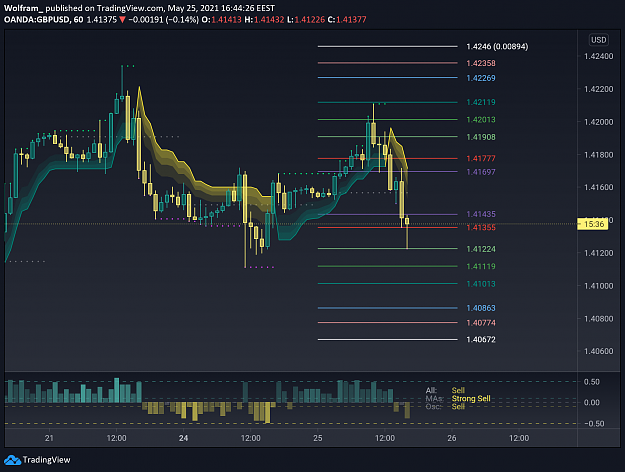Click the High value 1.41432
This screenshot has width=625, height=472.
[269, 20]
